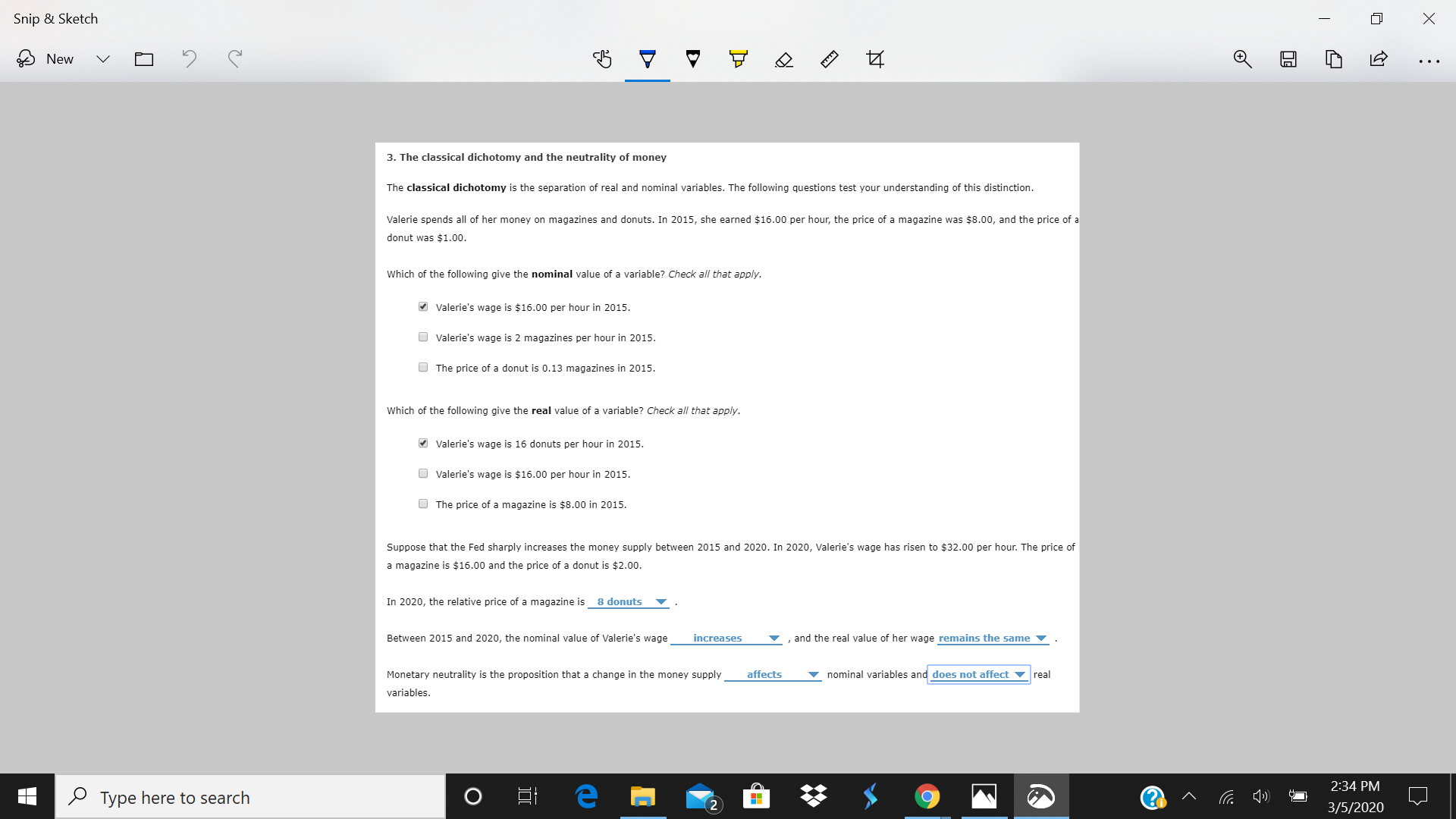Click the Snip and Sketch taskbar icon

click(1042, 796)
